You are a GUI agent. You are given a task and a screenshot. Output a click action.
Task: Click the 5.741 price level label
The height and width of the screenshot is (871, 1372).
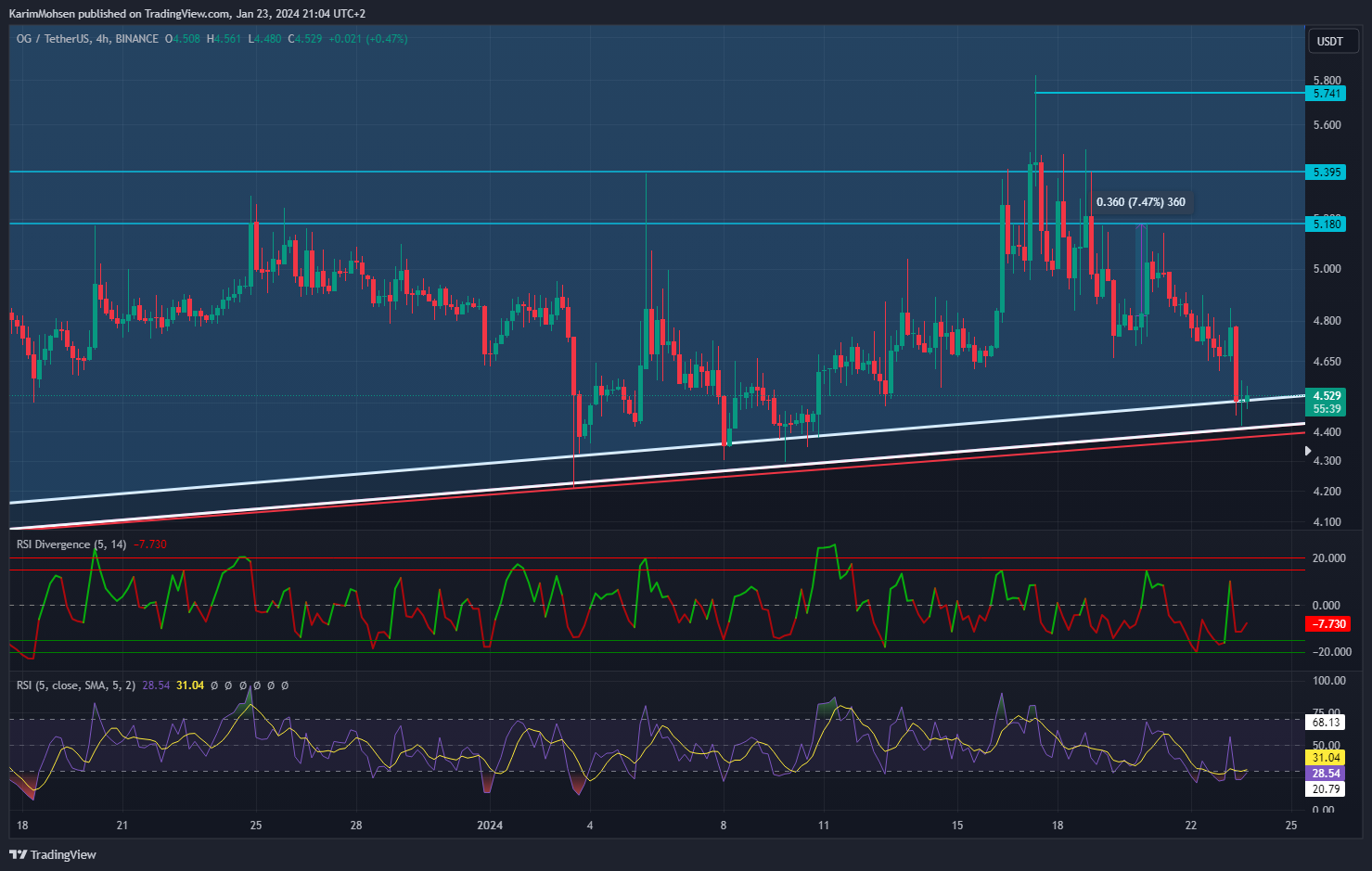(x=1325, y=94)
